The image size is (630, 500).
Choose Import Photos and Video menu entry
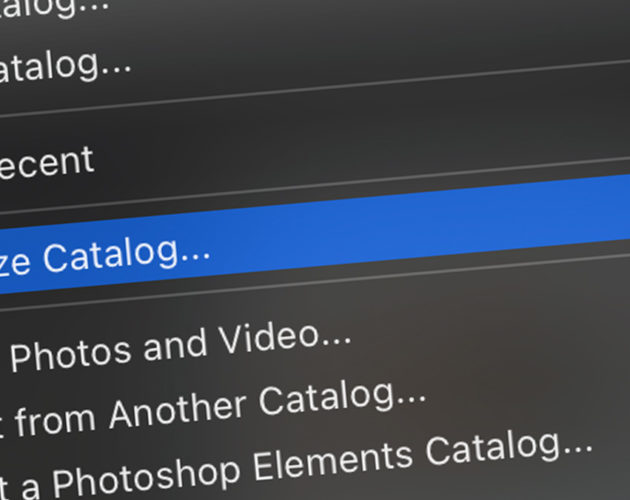181,349
